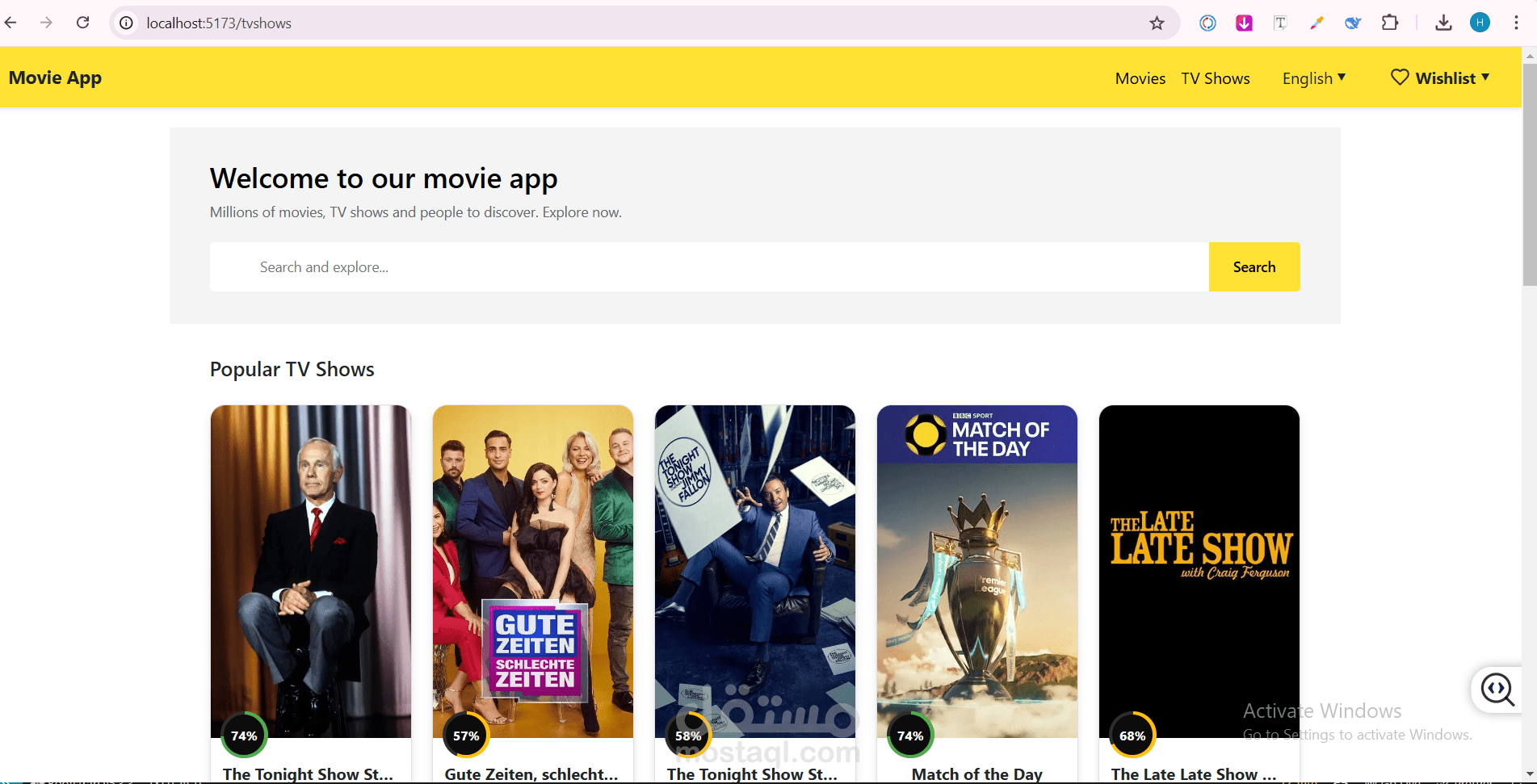Image resolution: width=1537 pixels, height=784 pixels.
Task: Click the scrollbar up arrow
Action: click(1530, 56)
